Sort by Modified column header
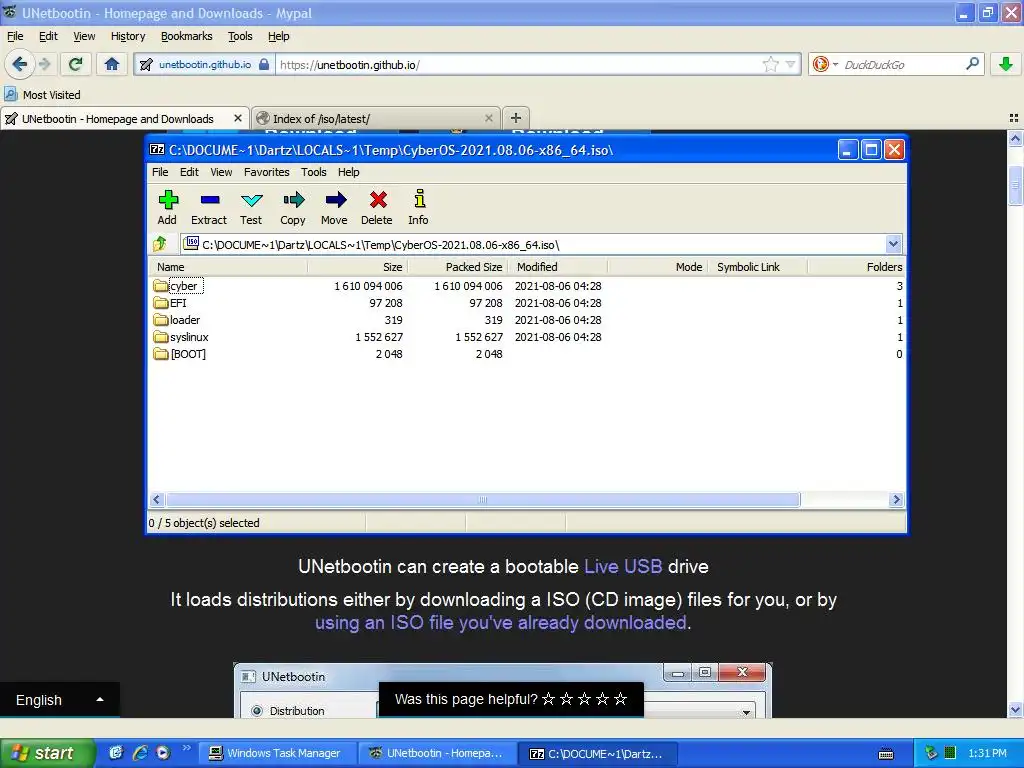The height and width of the screenshot is (768, 1024). point(558,266)
